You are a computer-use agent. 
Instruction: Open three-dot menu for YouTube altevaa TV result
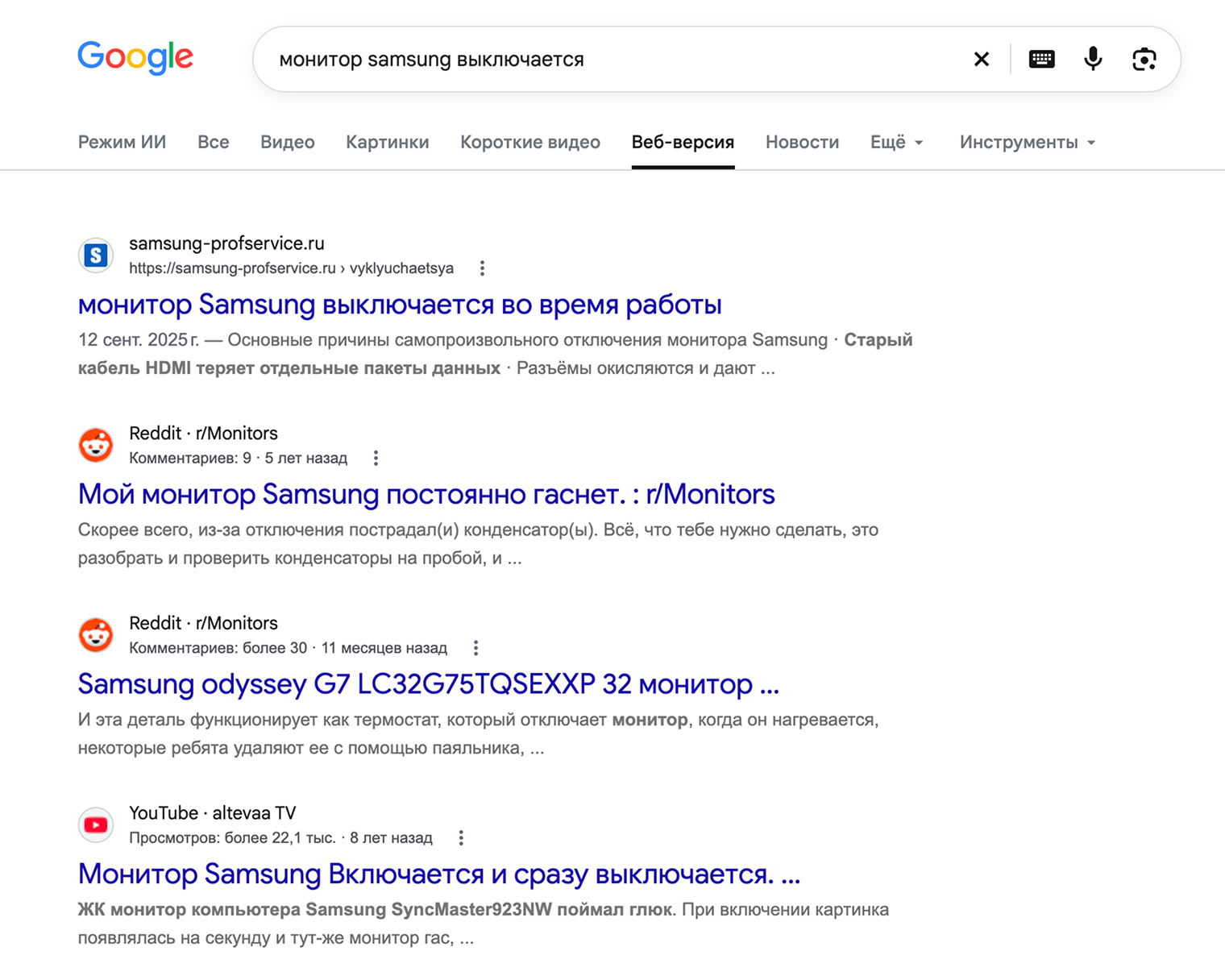(461, 838)
